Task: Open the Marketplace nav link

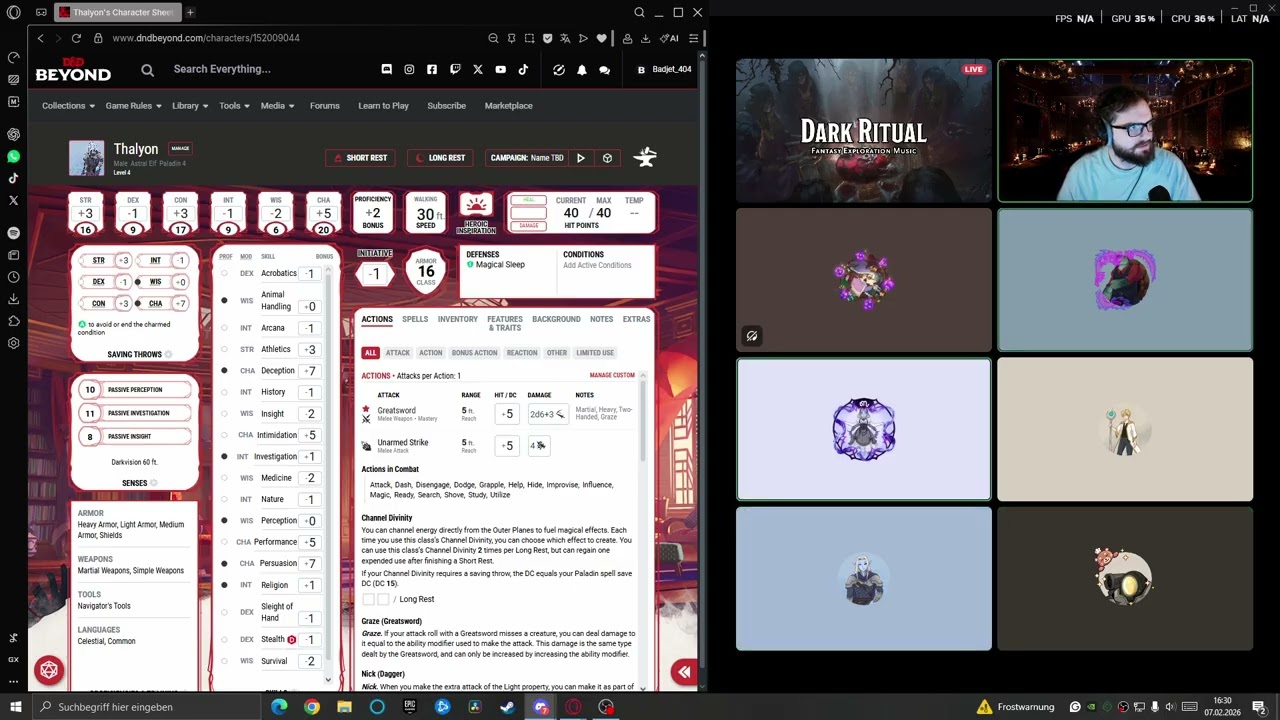Action: (508, 106)
